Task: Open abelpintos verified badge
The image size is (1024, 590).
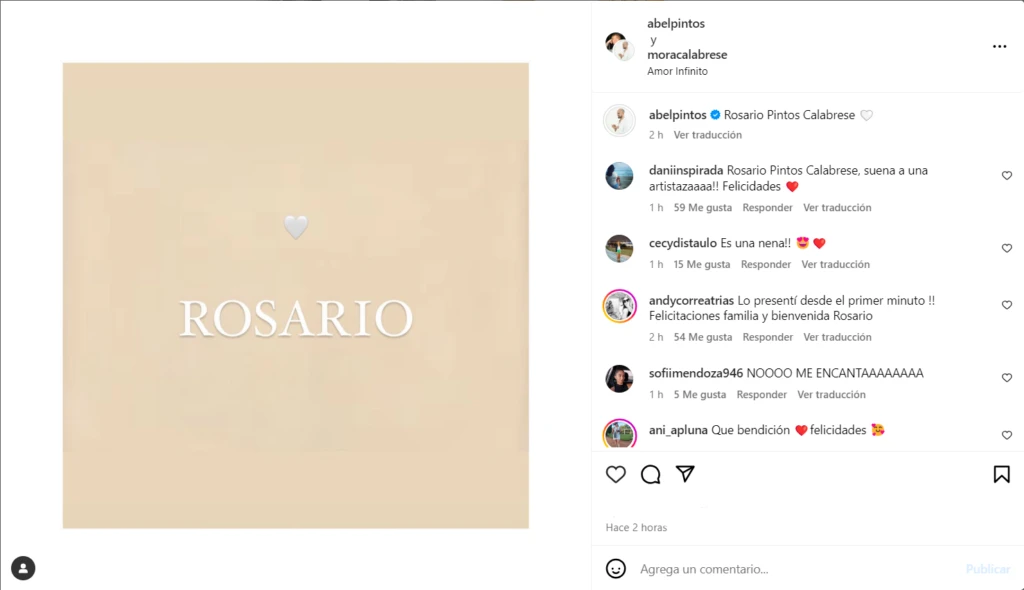Action: point(715,115)
